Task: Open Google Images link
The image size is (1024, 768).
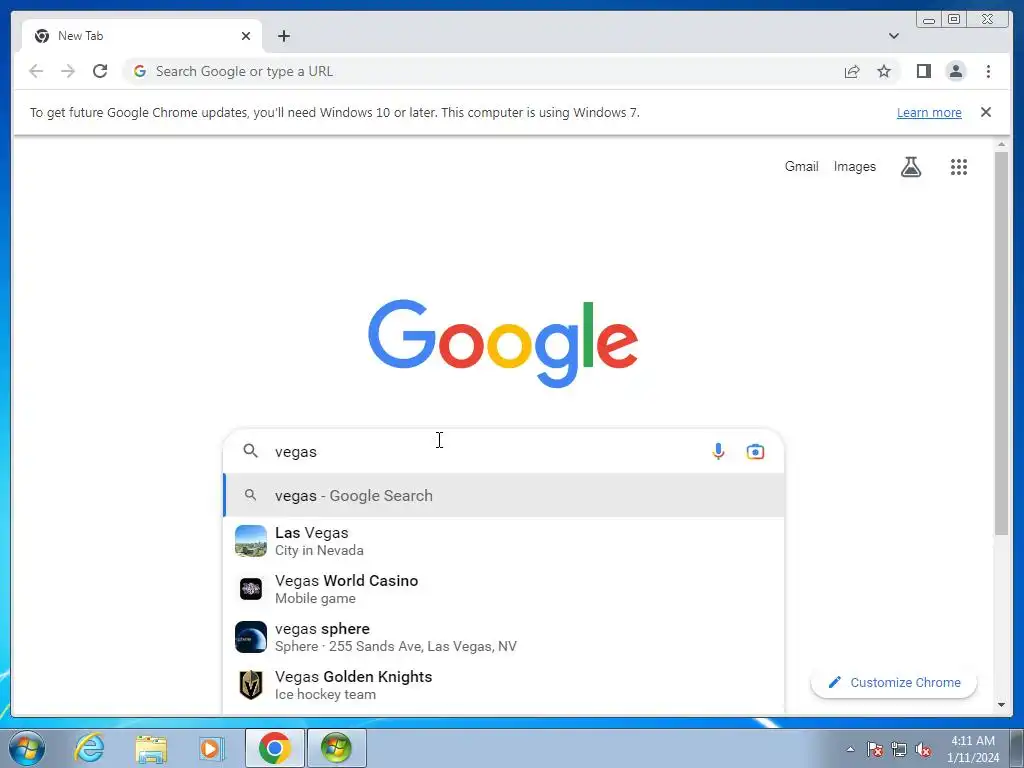Action: coord(854,167)
